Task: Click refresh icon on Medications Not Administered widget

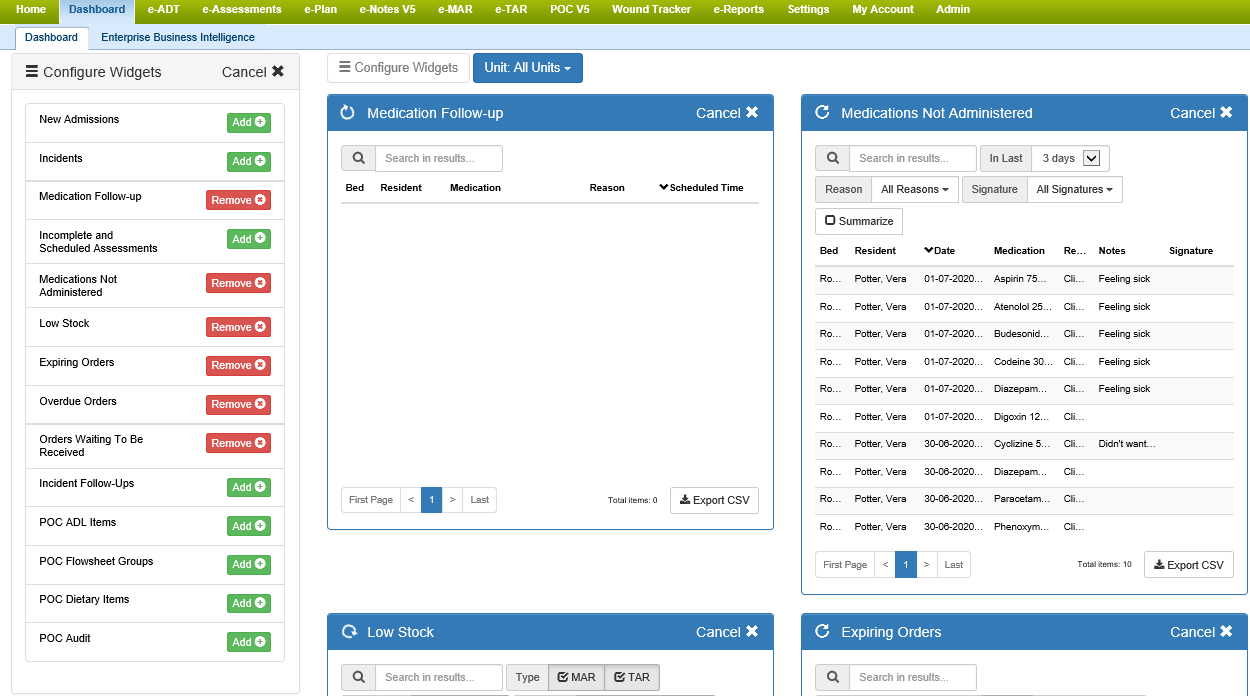Action: 822,113
